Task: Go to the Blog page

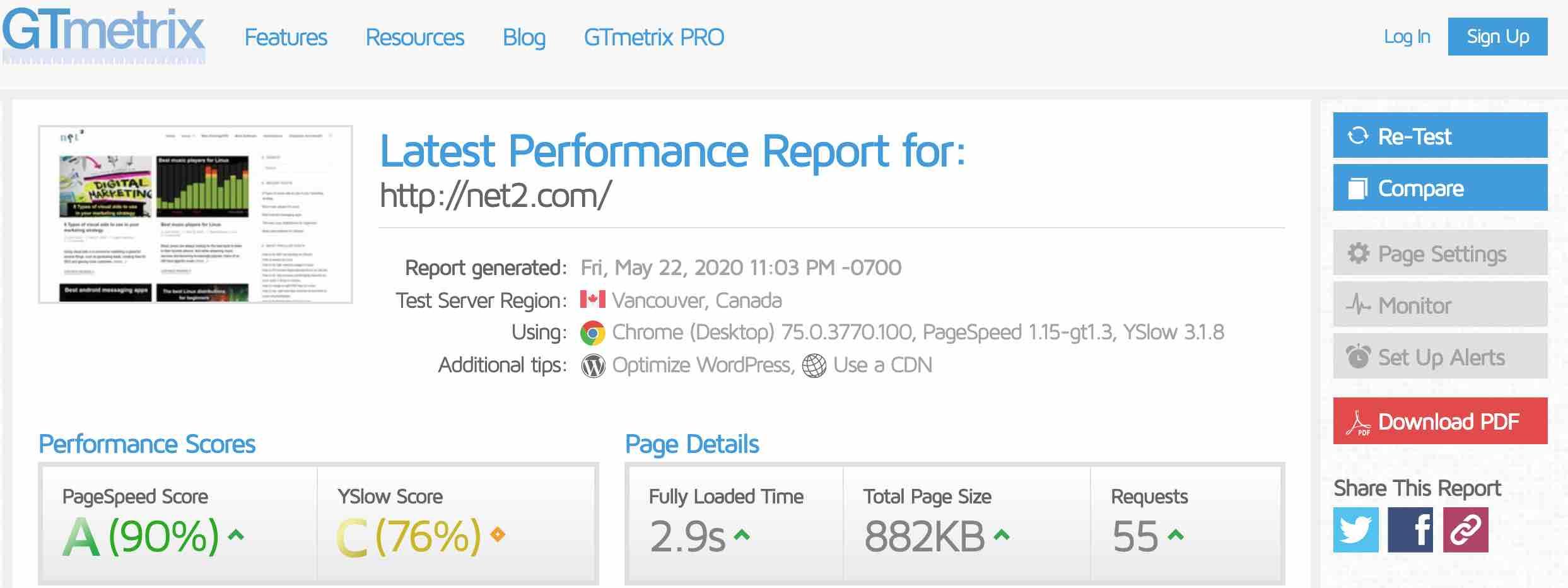Action: (x=524, y=38)
